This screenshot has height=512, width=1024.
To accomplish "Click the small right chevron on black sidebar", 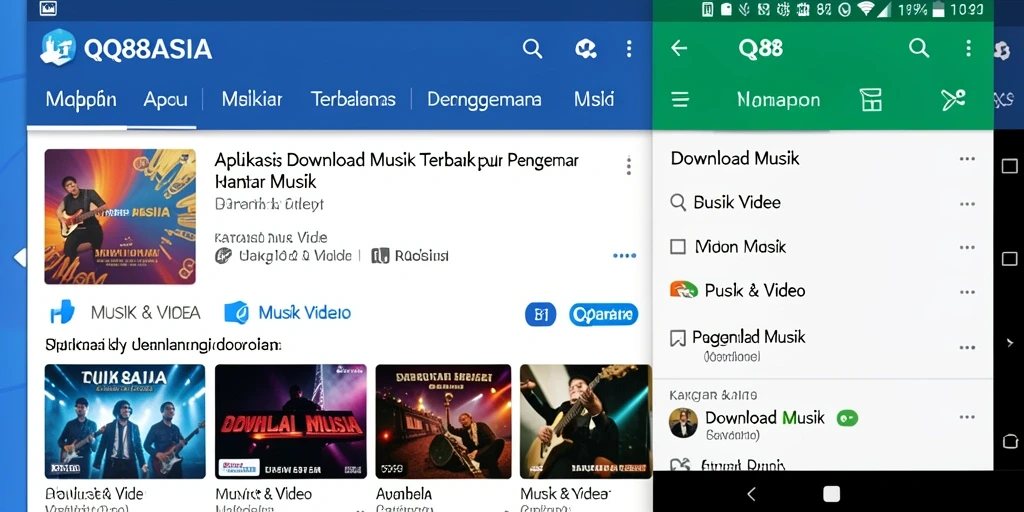I will 1010,342.
